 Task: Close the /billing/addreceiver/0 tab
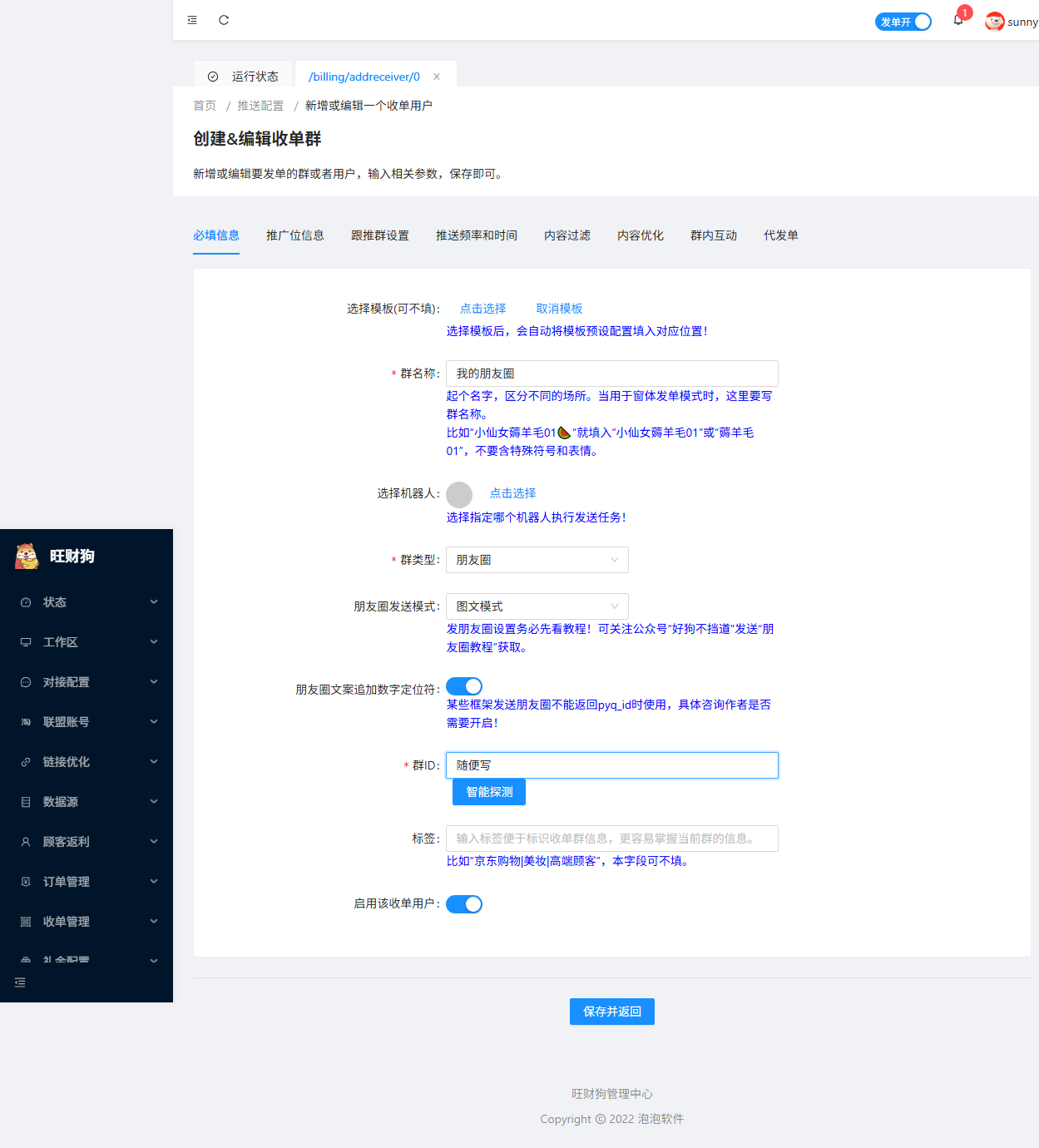click(x=437, y=77)
